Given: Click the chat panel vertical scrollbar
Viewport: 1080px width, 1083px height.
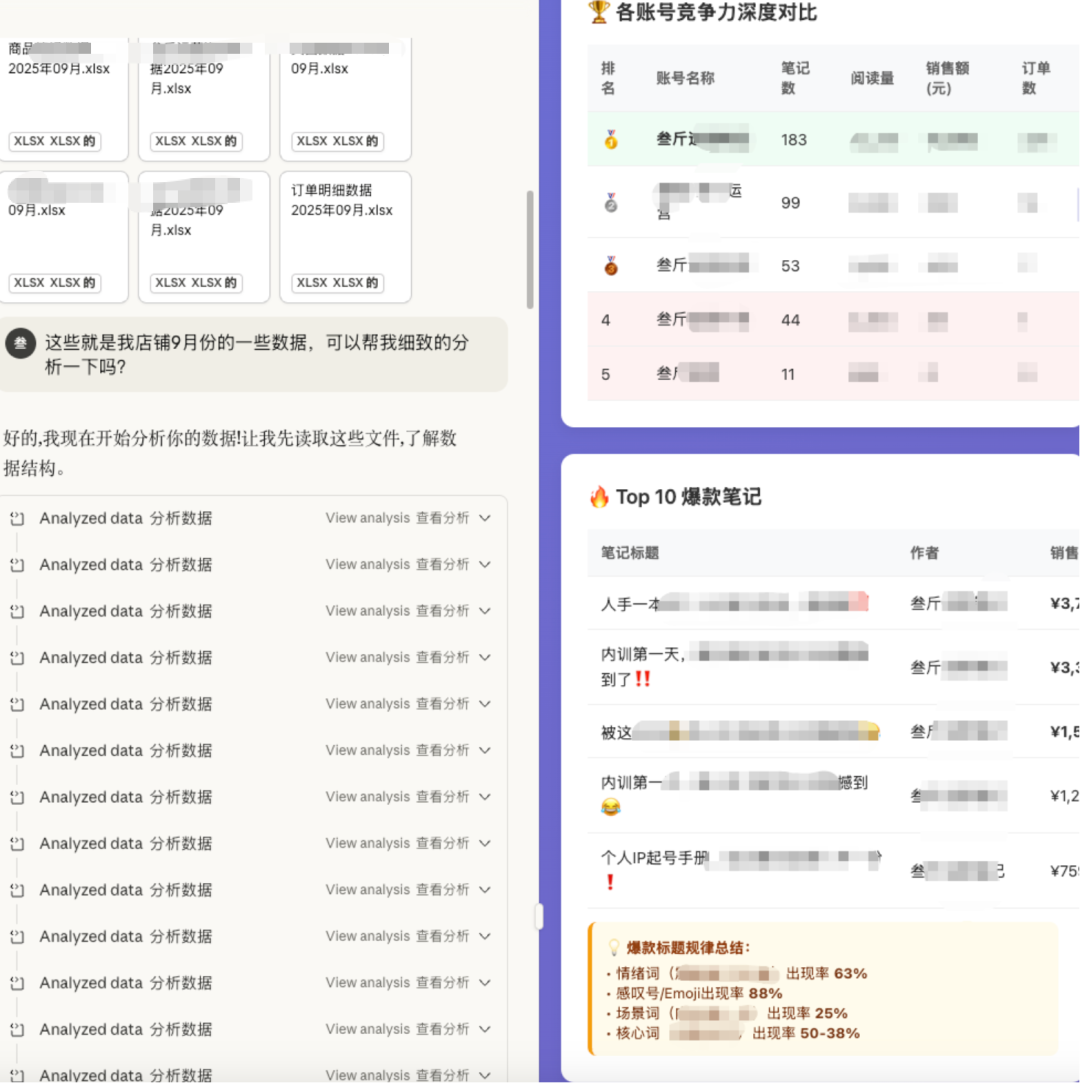Looking at the screenshot, I should 530,250.
